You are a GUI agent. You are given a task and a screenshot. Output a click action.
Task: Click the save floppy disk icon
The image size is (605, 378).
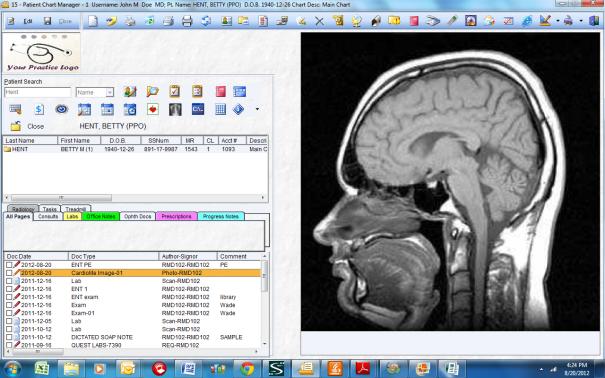coord(47,21)
